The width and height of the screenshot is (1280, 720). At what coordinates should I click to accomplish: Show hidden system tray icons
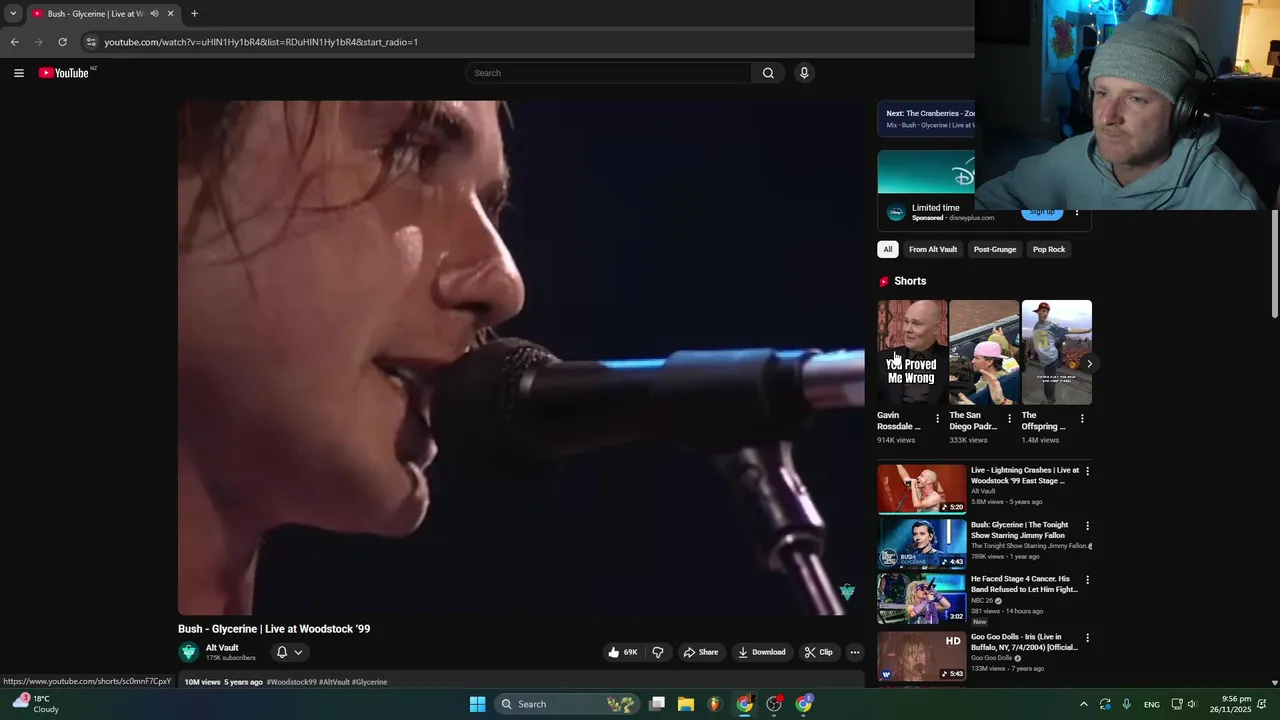pos(1083,704)
